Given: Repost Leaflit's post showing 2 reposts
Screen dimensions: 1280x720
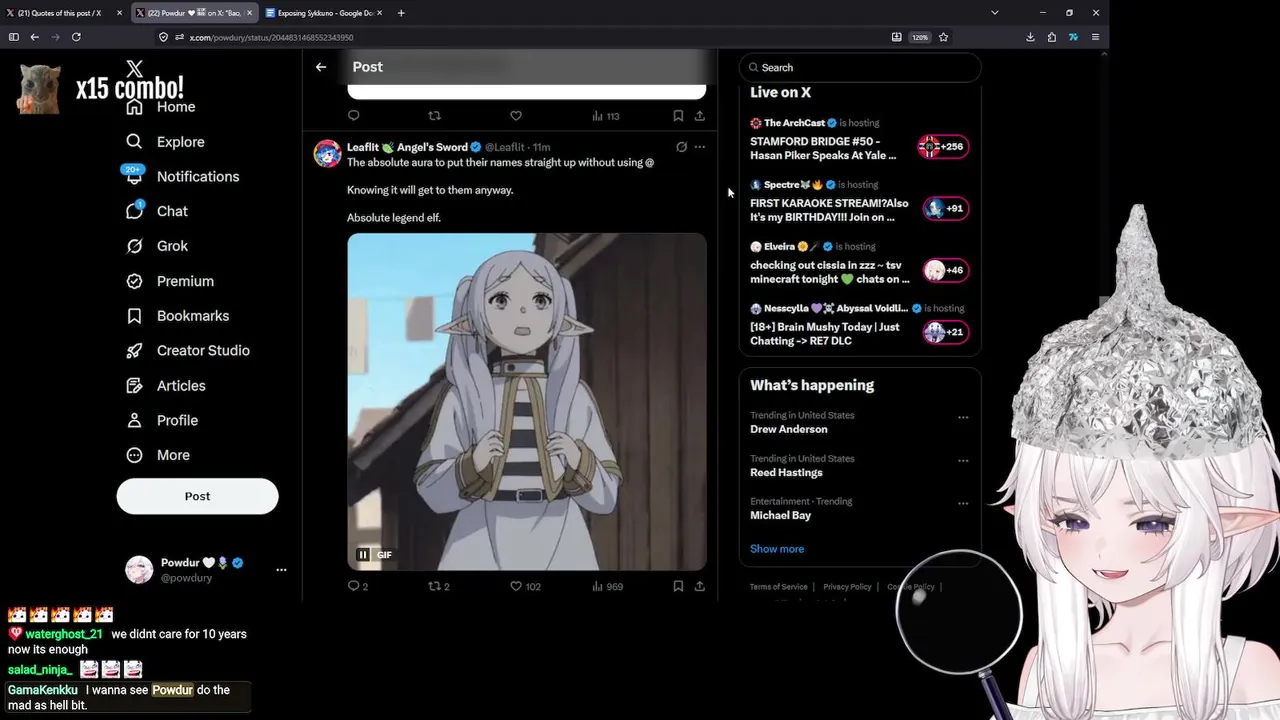Looking at the screenshot, I should [435, 586].
